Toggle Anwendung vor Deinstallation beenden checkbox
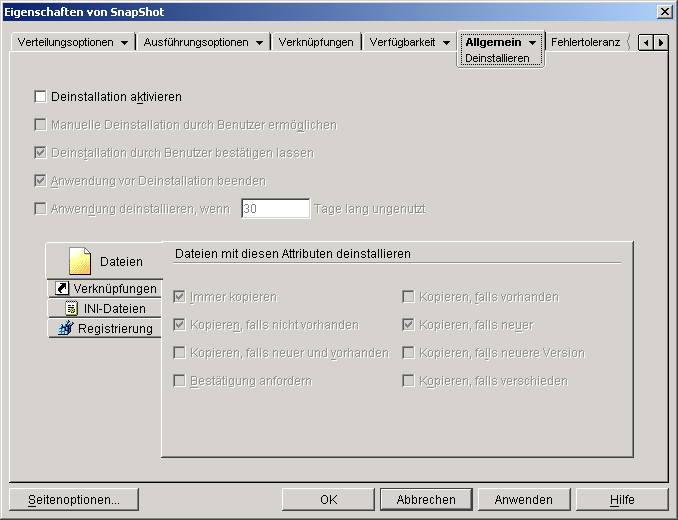 tap(40, 181)
